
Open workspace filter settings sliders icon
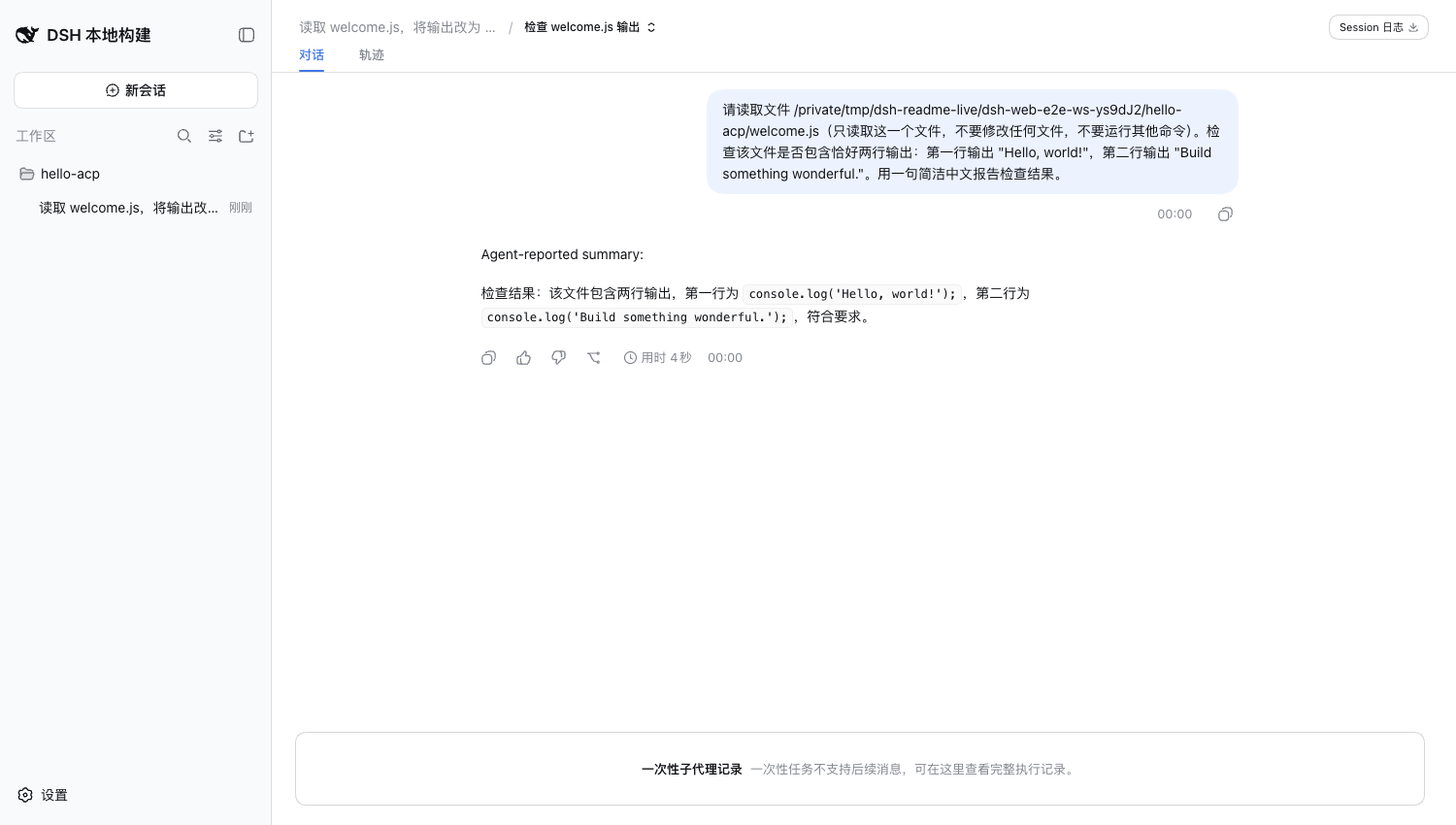[215, 136]
